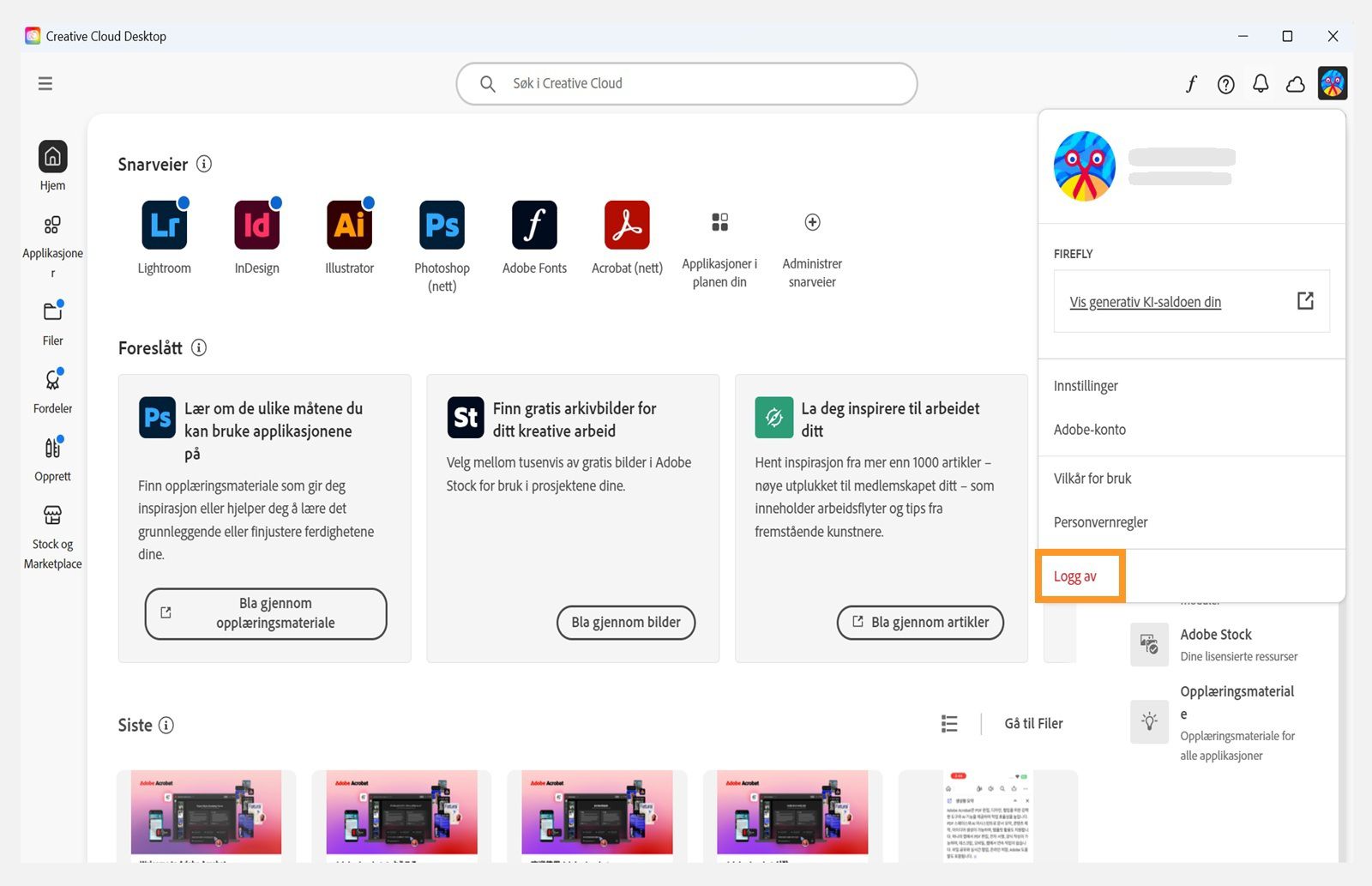This screenshot has height=886, width=1372.
Task: Choose Logg av to sign out
Action: click(1075, 576)
